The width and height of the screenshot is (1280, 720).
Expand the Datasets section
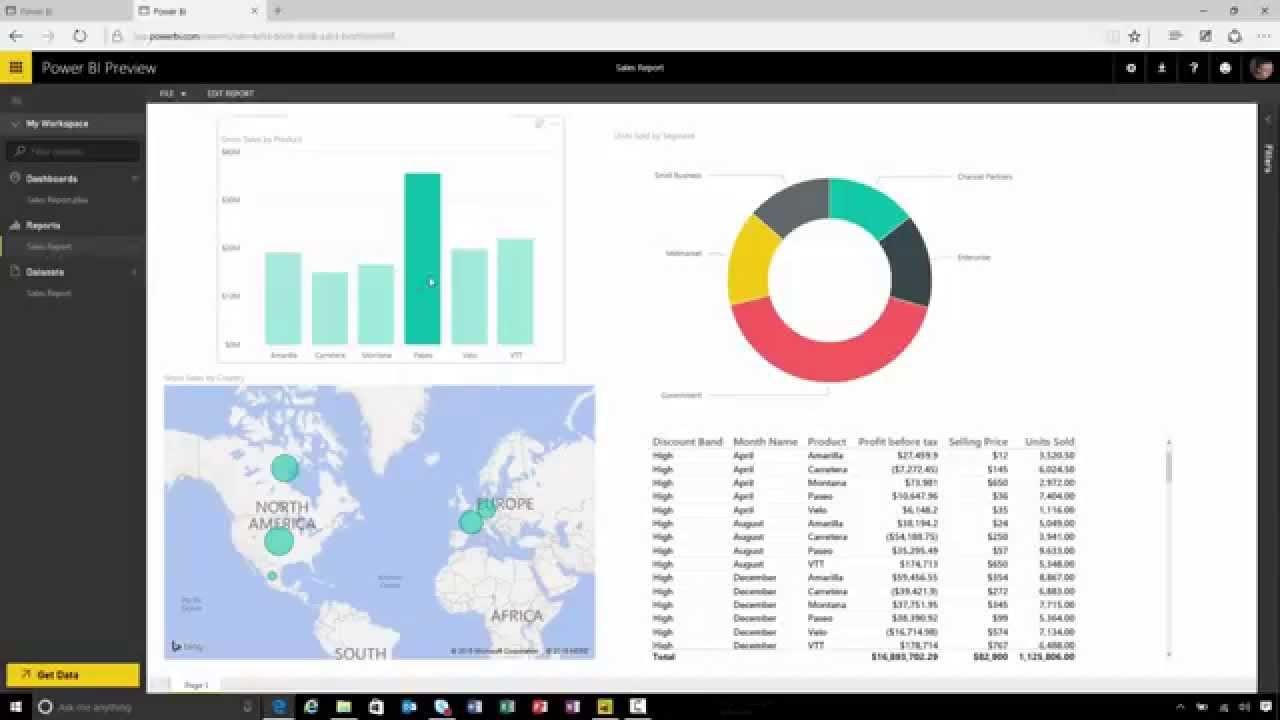[x=134, y=272]
